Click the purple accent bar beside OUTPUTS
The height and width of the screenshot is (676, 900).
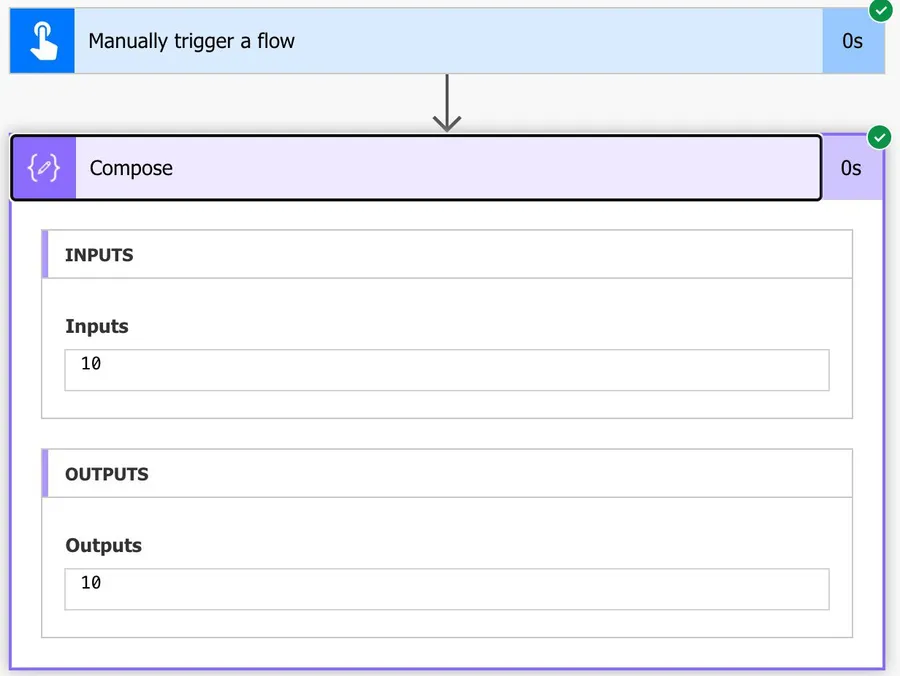point(45,474)
